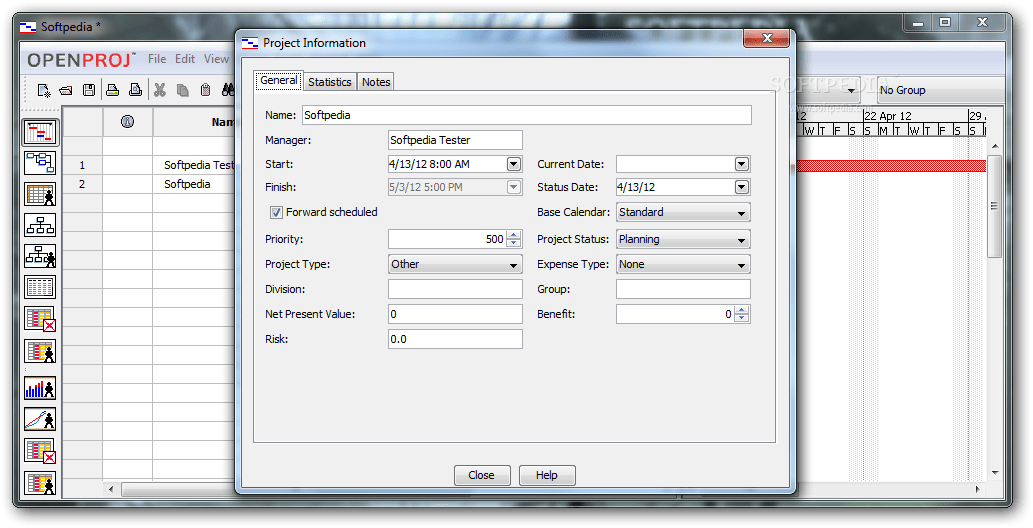Show the Histogram bar chart sub-view

(40, 388)
